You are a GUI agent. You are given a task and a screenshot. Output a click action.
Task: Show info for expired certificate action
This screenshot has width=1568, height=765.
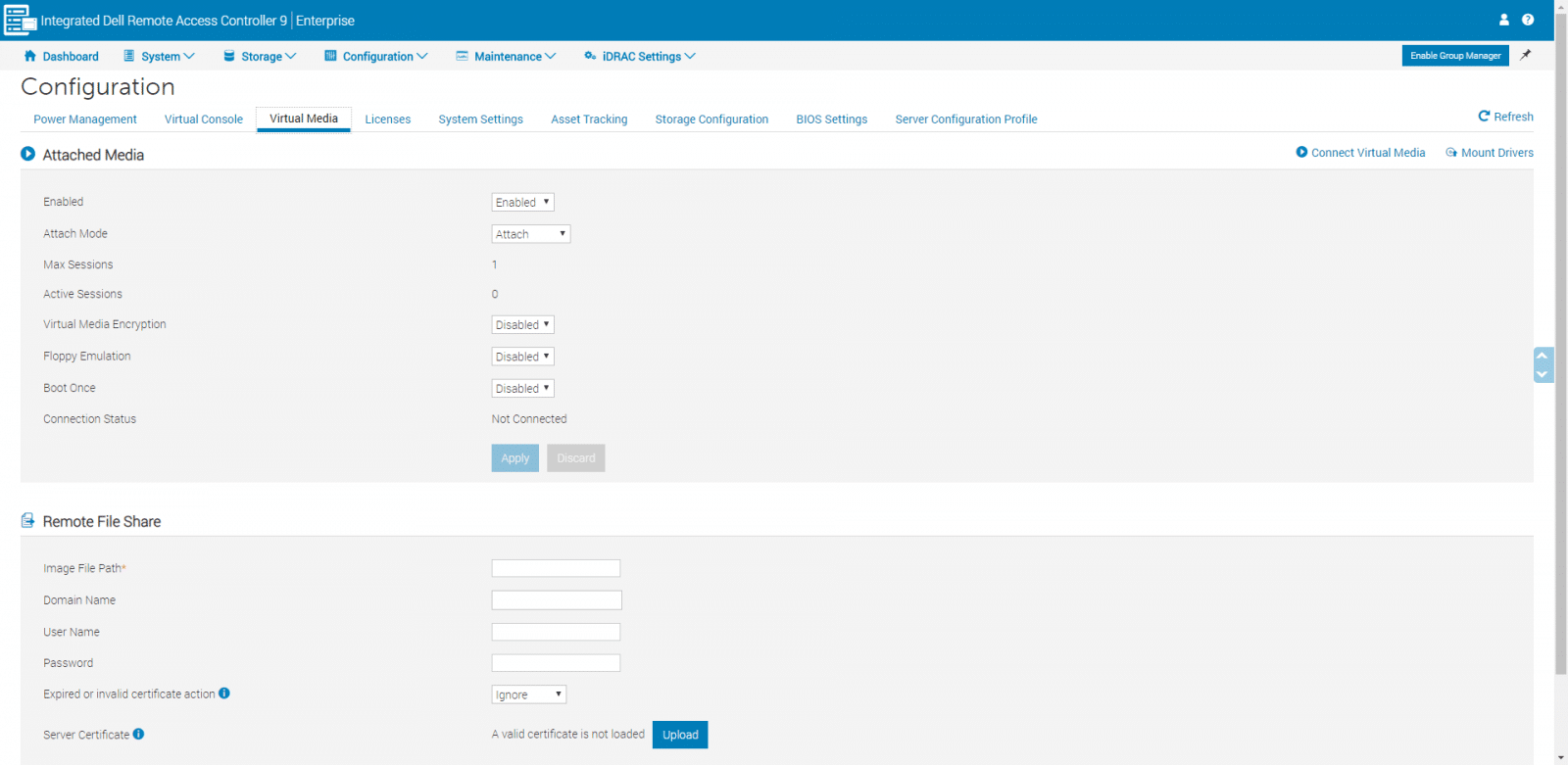224,693
